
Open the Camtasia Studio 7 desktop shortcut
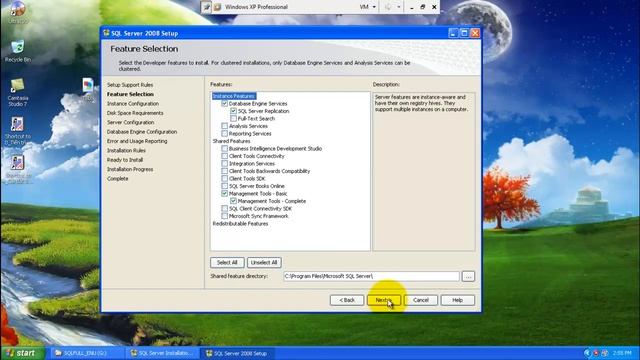click(x=18, y=93)
